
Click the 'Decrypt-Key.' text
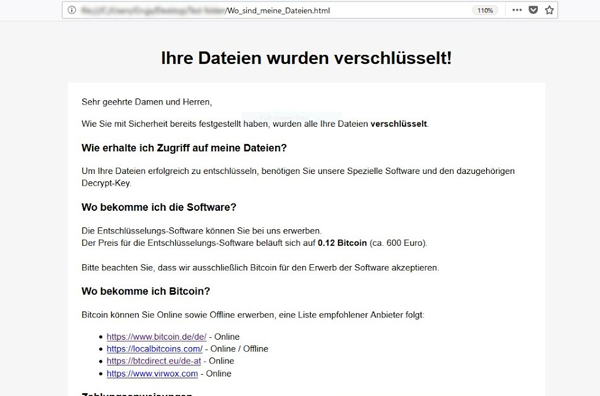click(x=106, y=183)
